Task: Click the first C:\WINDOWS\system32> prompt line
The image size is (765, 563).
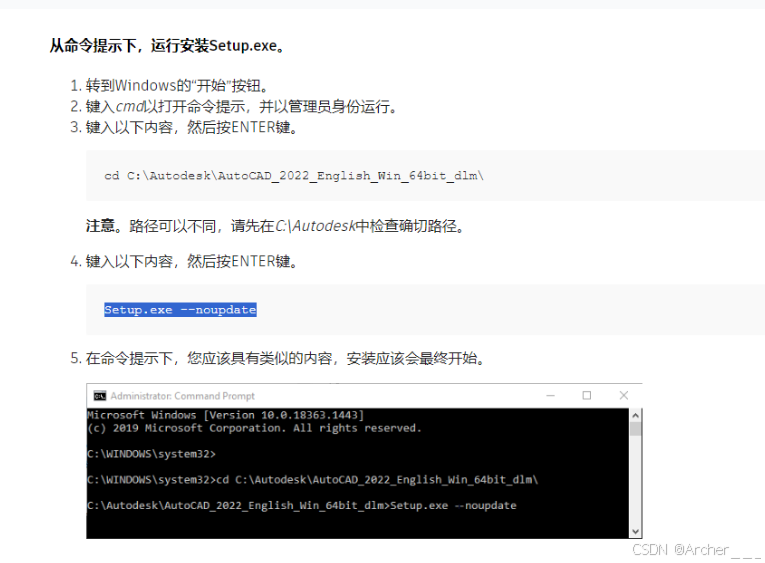Action: coord(151,454)
